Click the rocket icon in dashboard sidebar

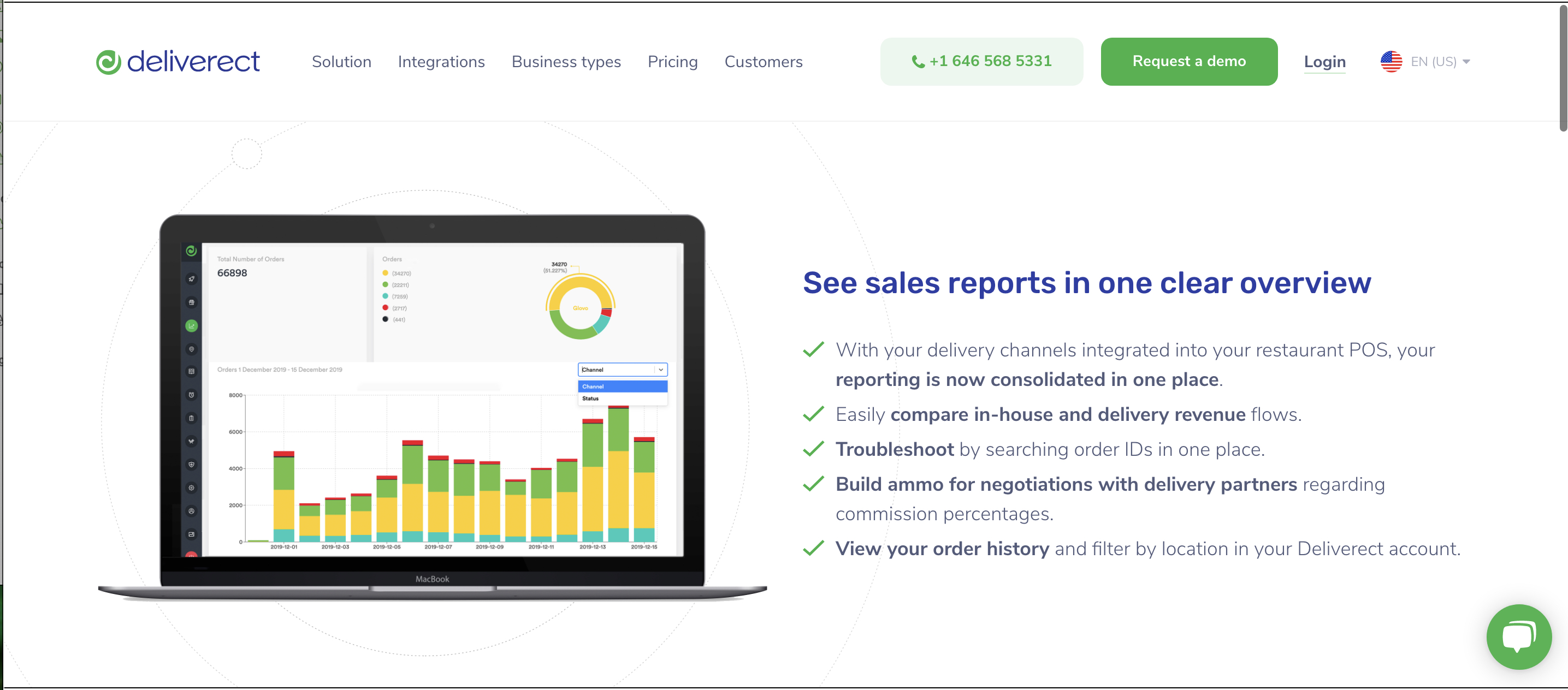pos(191,279)
